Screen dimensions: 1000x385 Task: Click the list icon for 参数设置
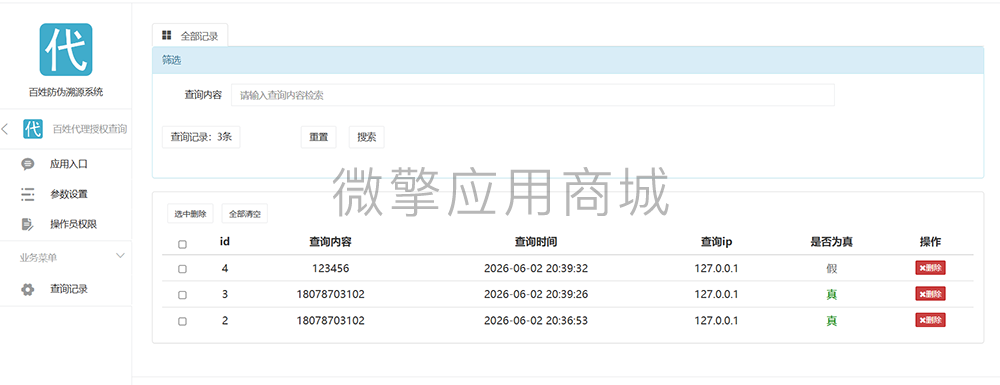click(27, 194)
